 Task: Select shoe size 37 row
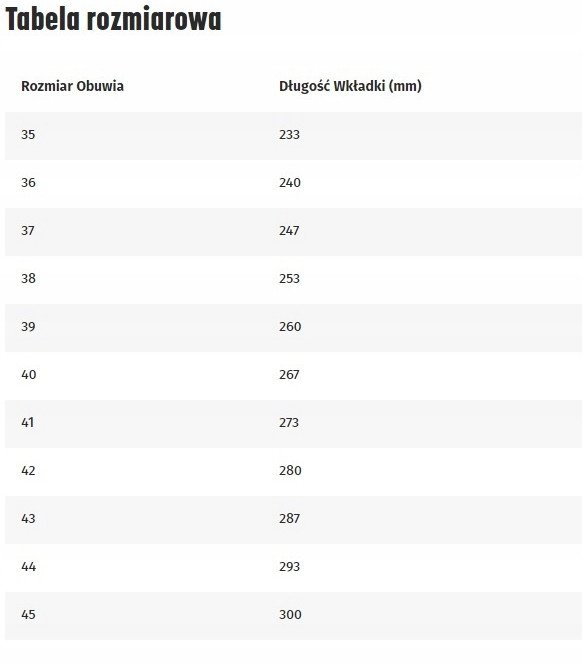click(x=293, y=231)
